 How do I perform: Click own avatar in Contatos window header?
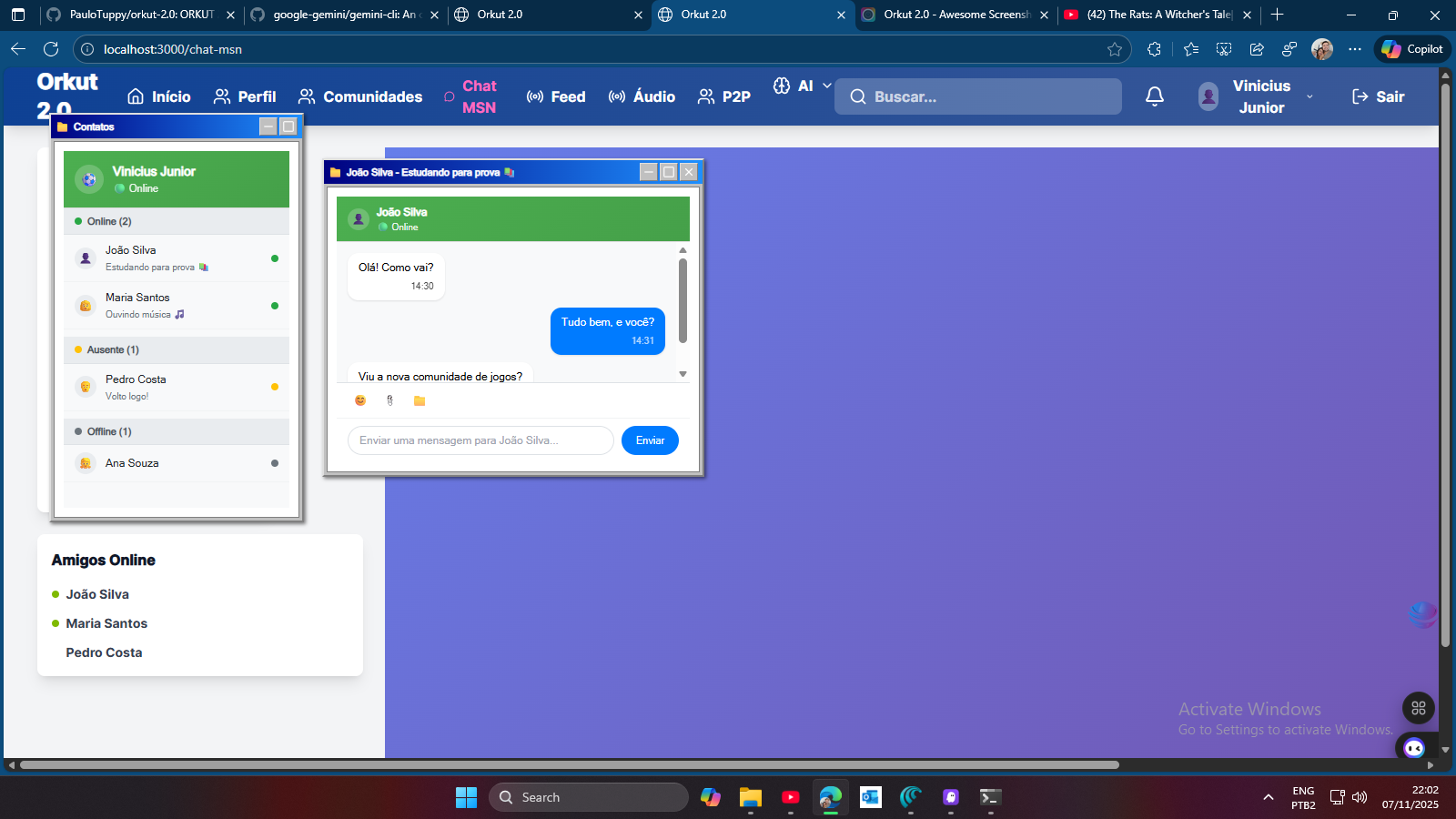(89, 179)
